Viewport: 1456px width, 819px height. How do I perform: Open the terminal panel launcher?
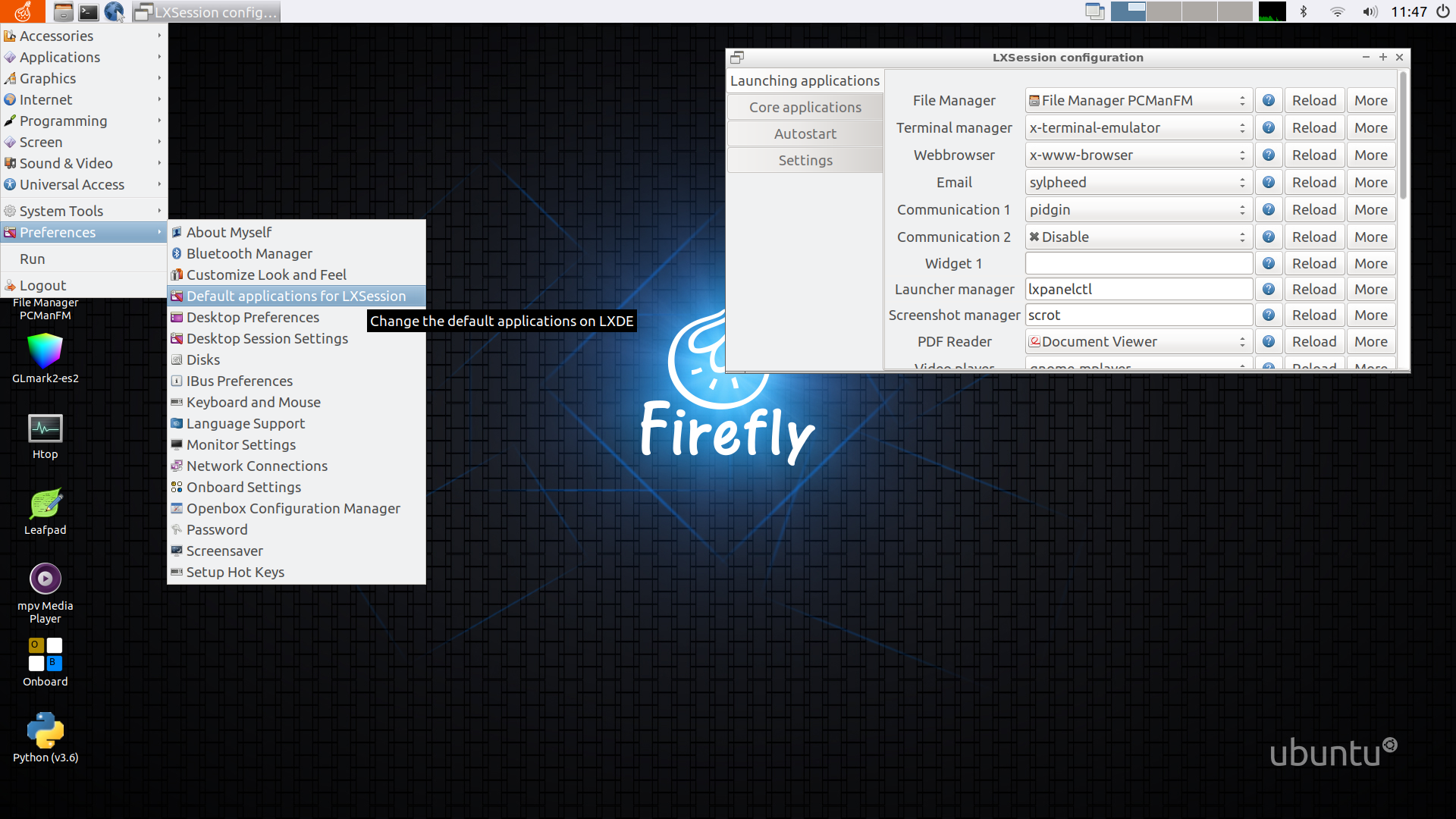click(x=89, y=11)
